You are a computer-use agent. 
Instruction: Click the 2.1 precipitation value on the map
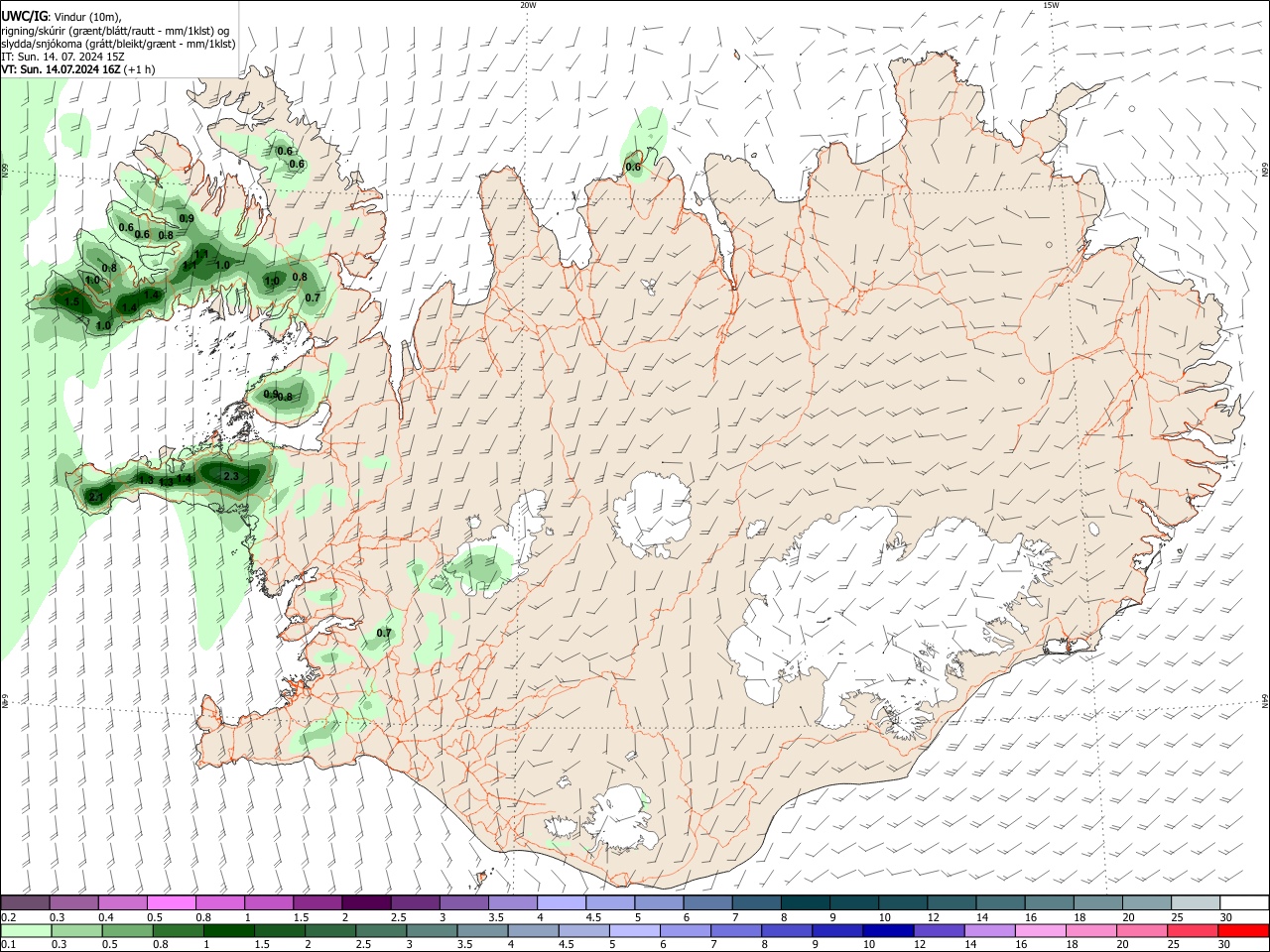click(x=97, y=497)
